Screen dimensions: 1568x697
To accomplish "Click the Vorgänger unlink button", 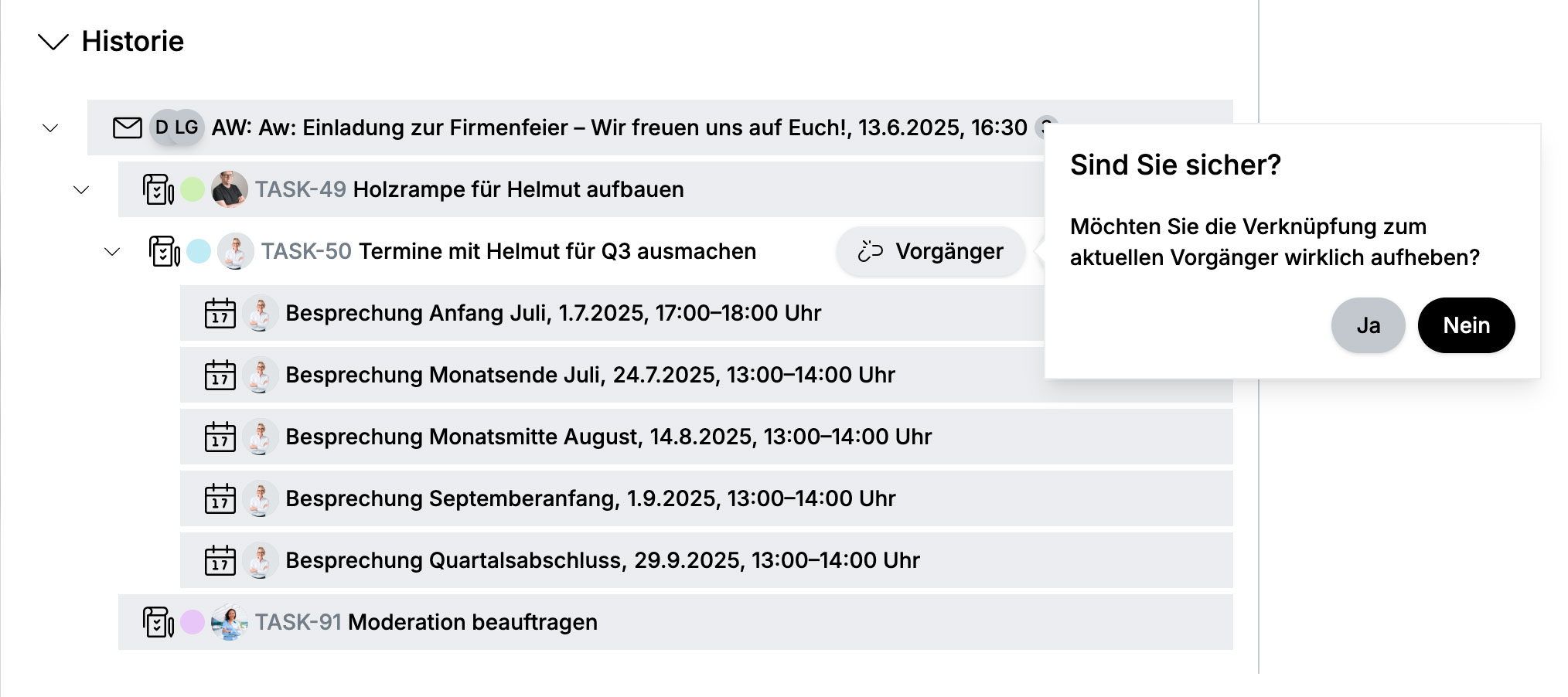I will click(930, 251).
